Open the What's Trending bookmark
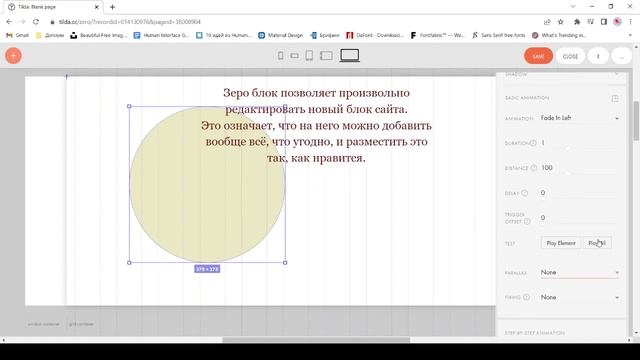The height and width of the screenshot is (360, 640). (x=559, y=35)
